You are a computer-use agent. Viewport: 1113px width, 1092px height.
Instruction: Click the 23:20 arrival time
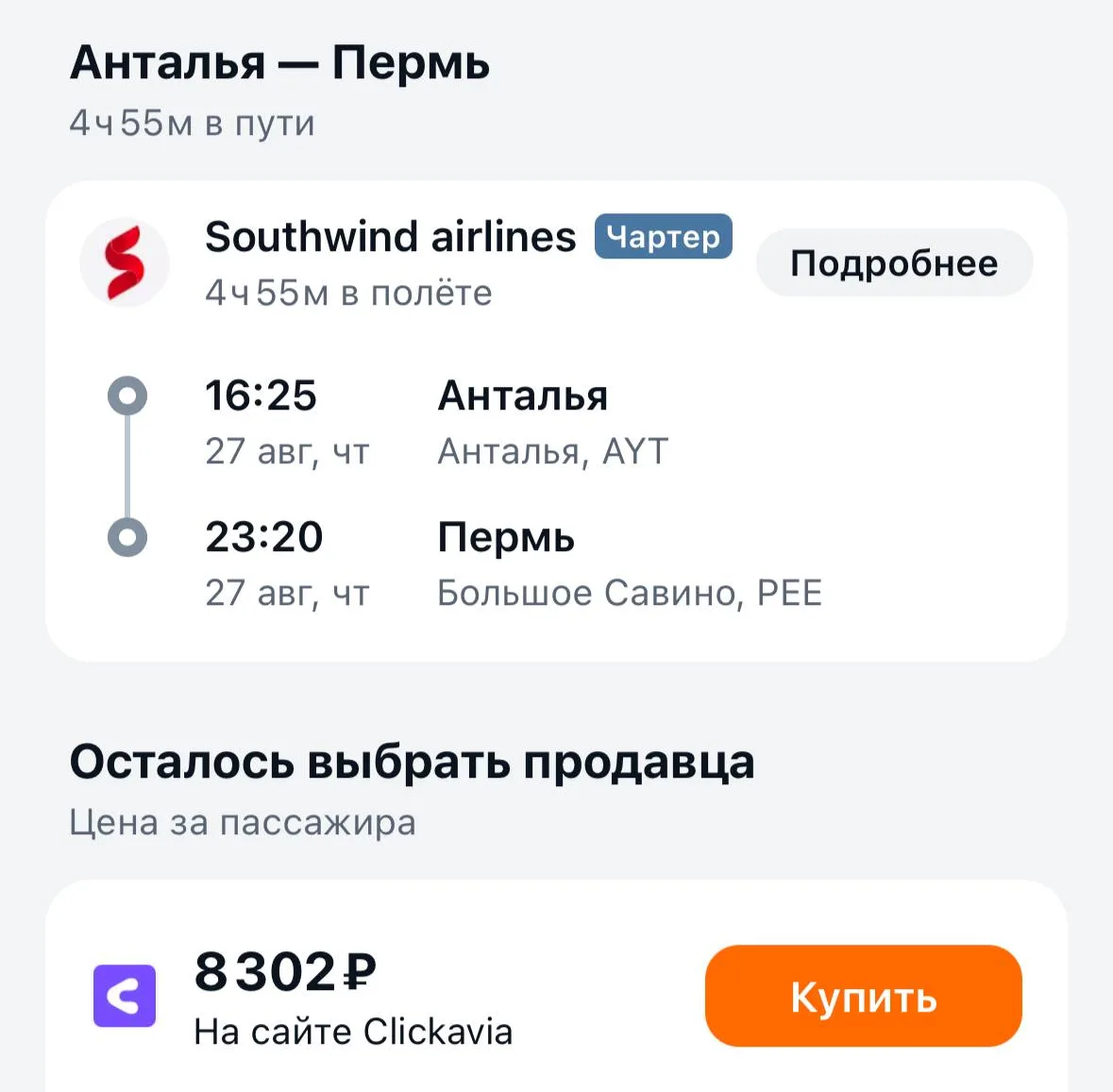click(264, 536)
